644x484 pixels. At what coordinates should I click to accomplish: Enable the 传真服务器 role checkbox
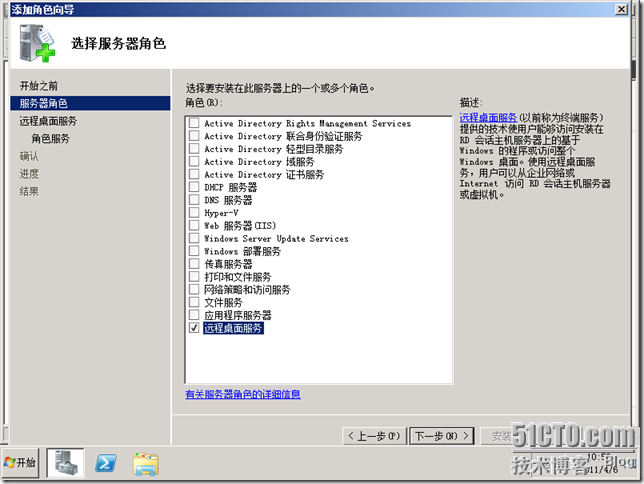click(194, 263)
